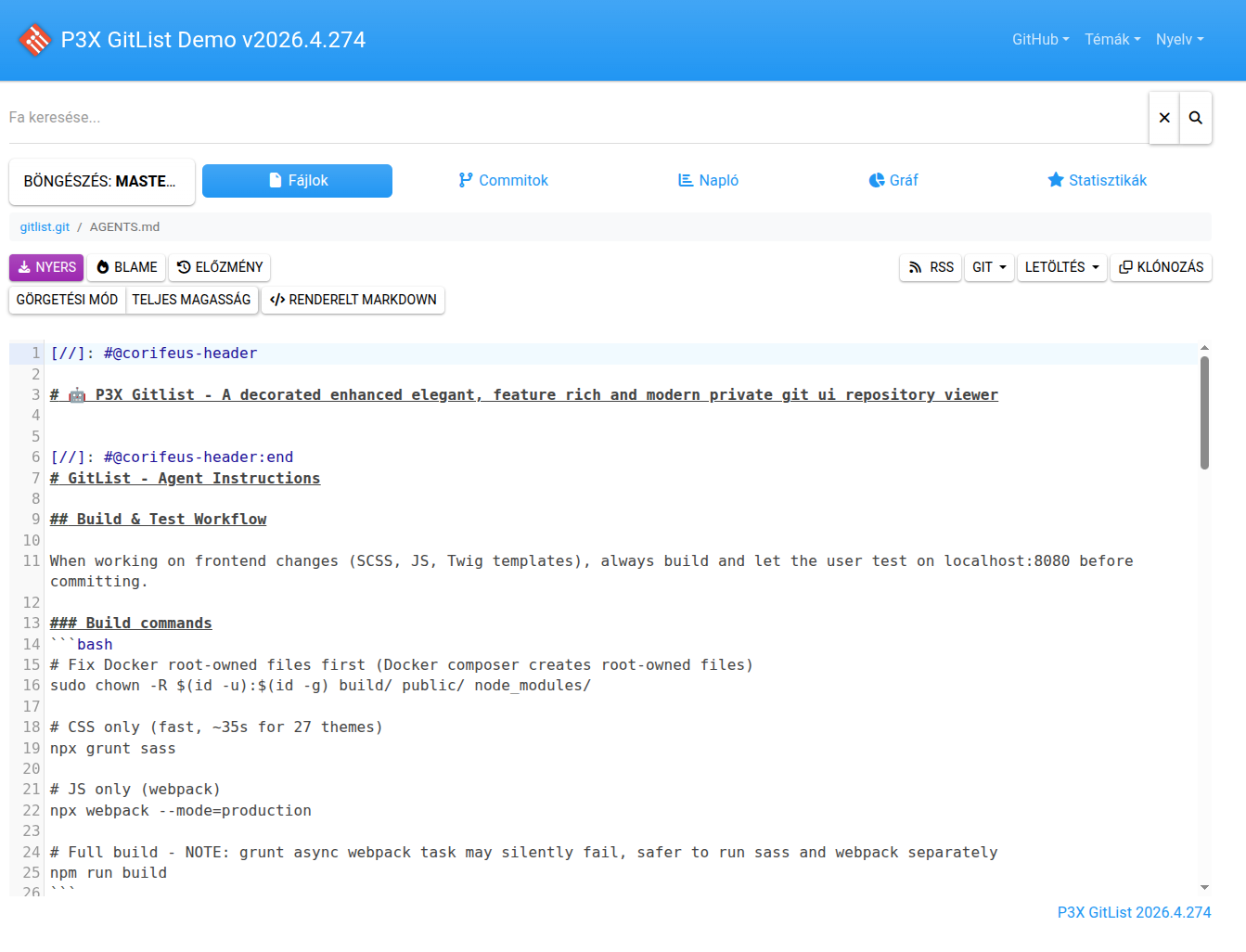
Task: Open the Témák menu in the navbar
Action: click(1111, 40)
